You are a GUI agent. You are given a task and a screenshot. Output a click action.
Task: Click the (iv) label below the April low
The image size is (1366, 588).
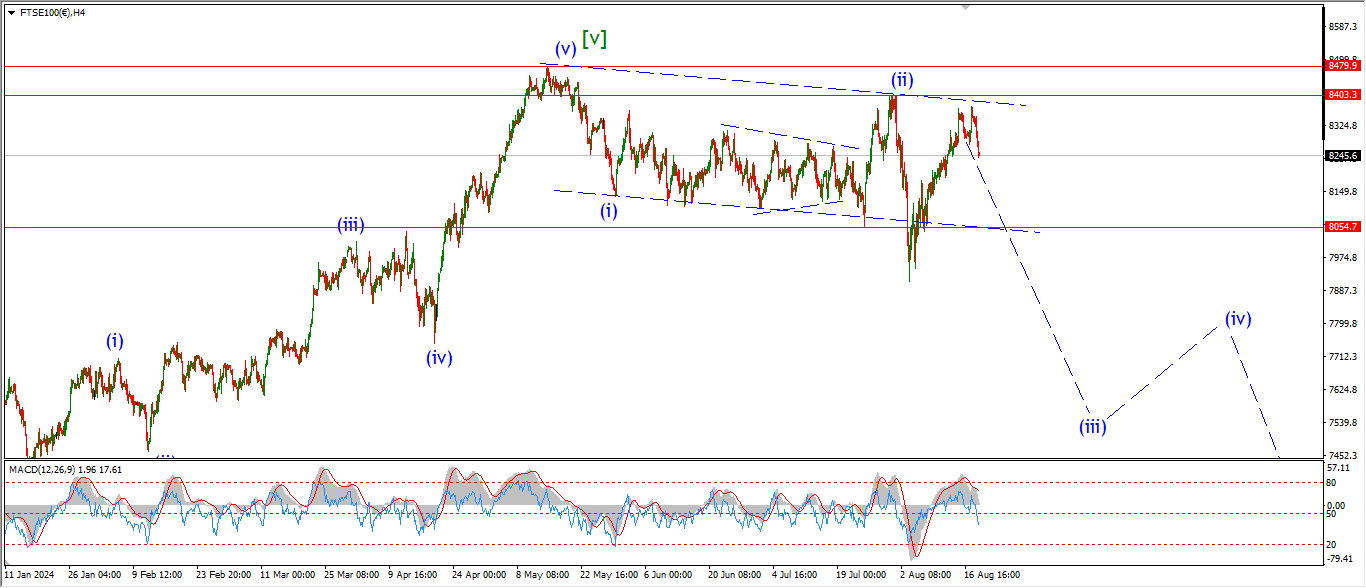coord(439,358)
